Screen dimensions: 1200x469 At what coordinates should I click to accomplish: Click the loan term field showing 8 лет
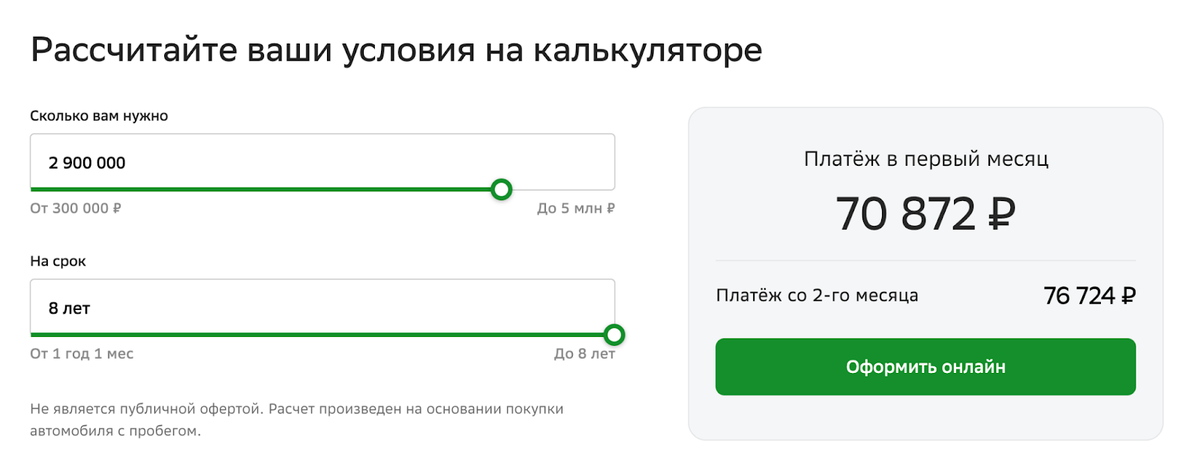(x=322, y=307)
